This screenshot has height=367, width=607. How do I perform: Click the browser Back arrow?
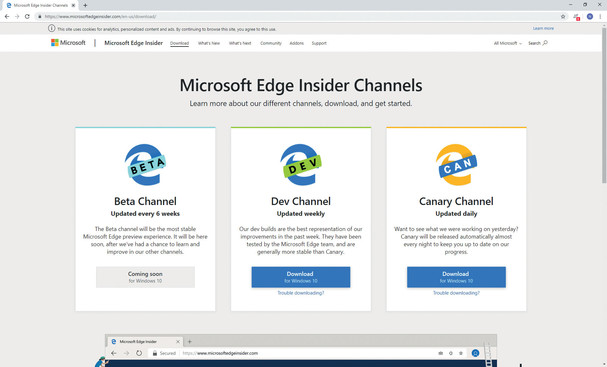pyautogui.click(x=7, y=17)
